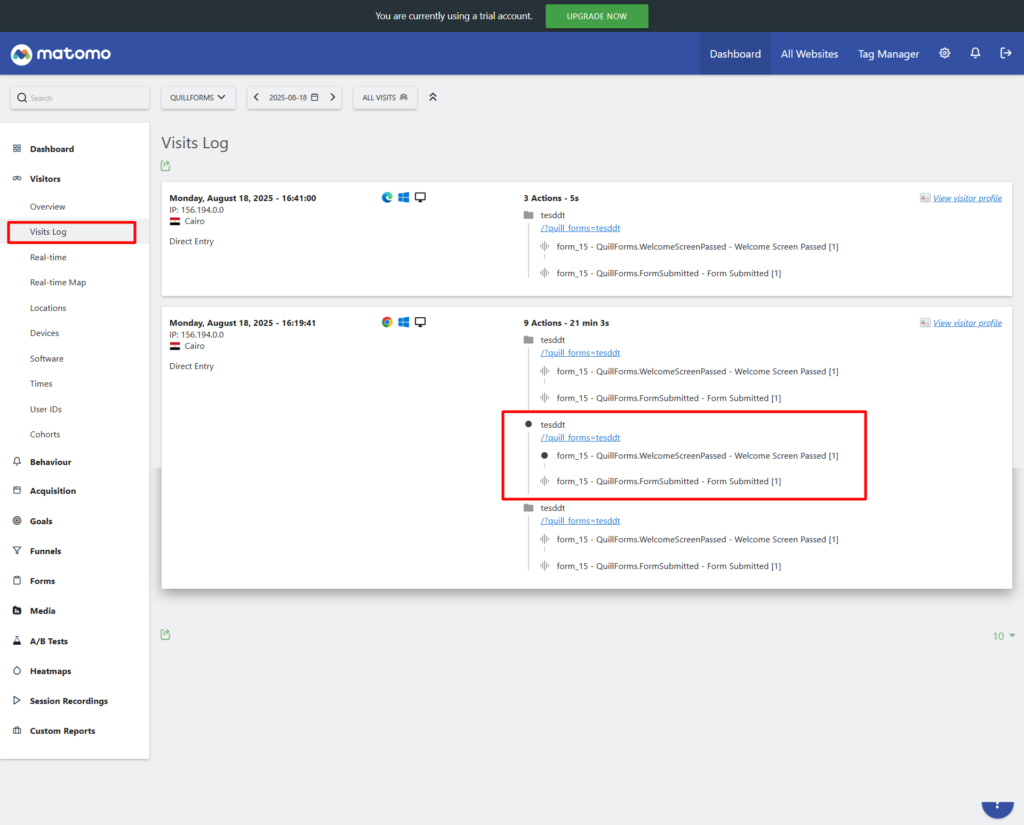This screenshot has width=1024, height=825.
Task: Click the visitor profile icon for 16:41:00 visit
Action: (x=925, y=198)
